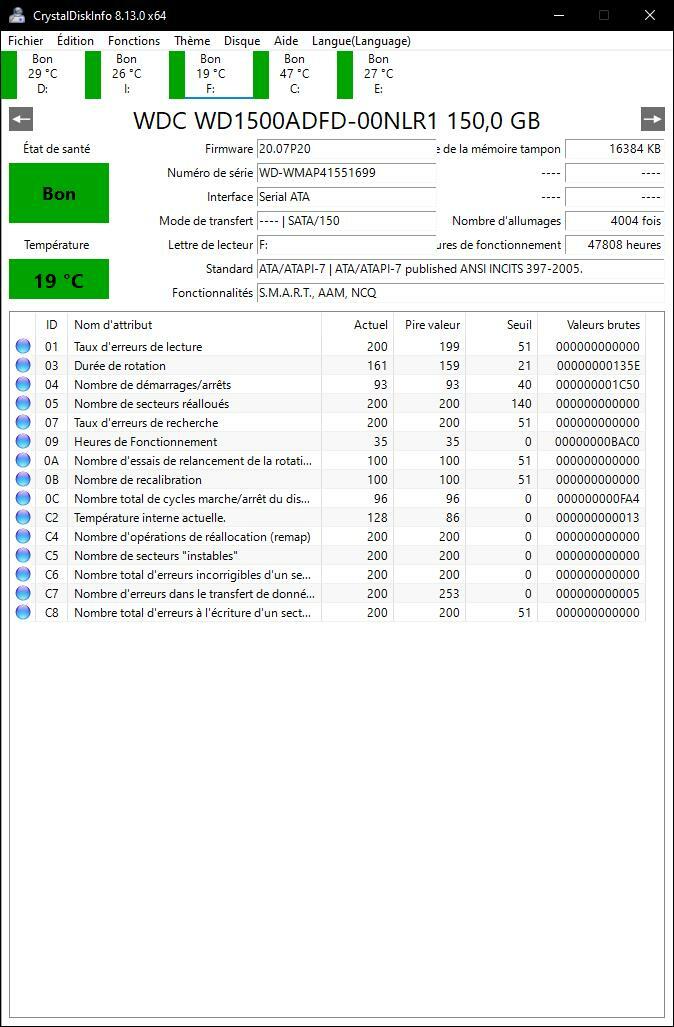Viewport: 674px width, 1027px height.
Task: Click the Pire valeur column header
Action: tap(430, 325)
